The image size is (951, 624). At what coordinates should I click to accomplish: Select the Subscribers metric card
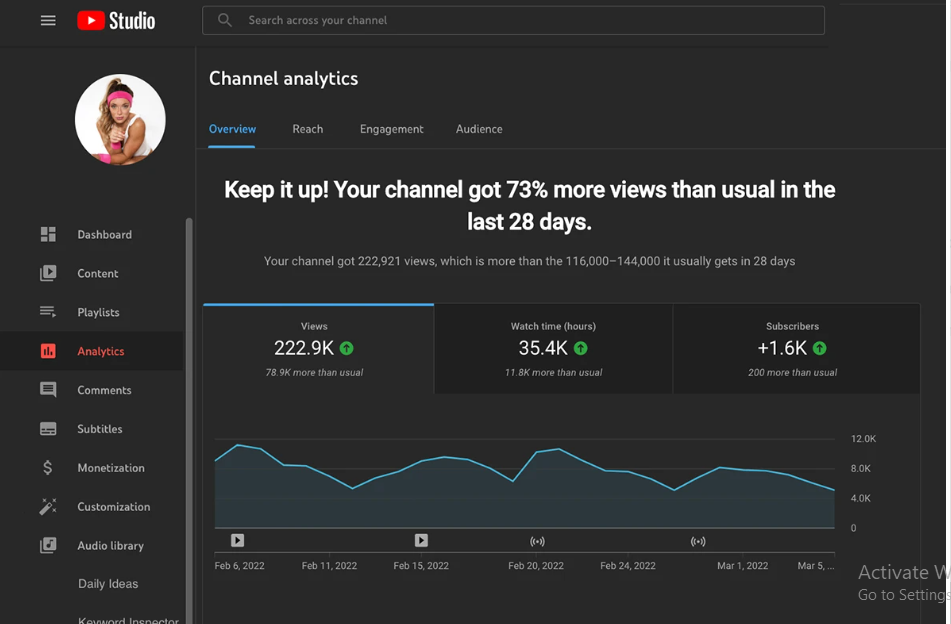point(793,348)
